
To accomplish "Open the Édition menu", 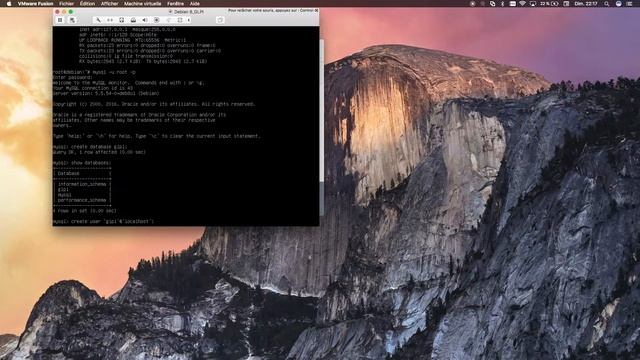I will tap(87, 4).
